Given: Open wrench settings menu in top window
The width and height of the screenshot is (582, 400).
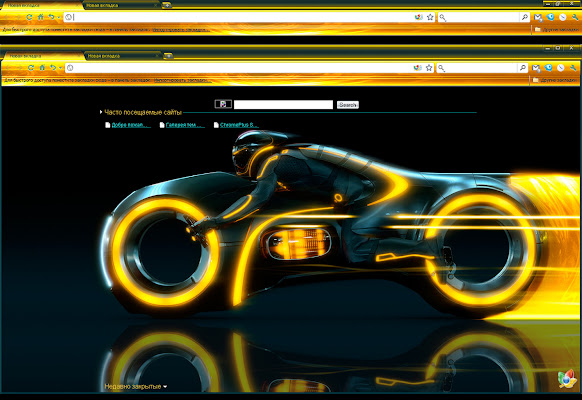Looking at the screenshot, I should pos(575,17).
